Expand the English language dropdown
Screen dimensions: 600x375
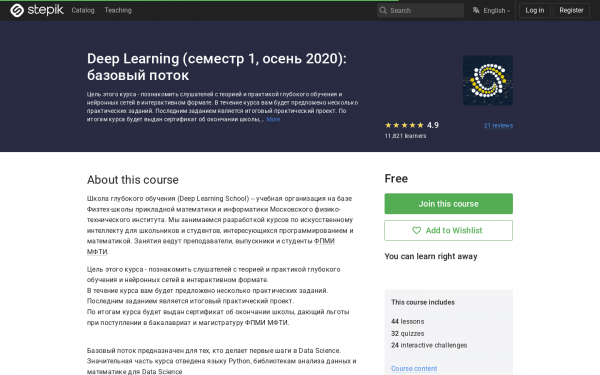tap(491, 10)
